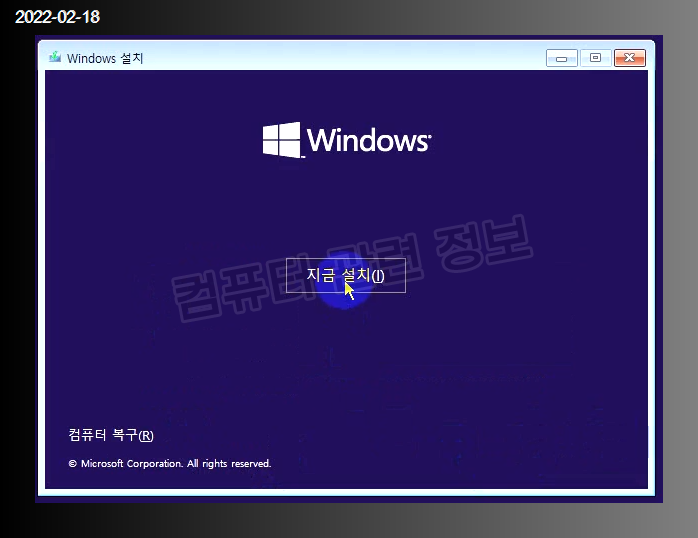The width and height of the screenshot is (698, 538).
Task: Minimize the Windows 설치 window
Action: coord(561,58)
